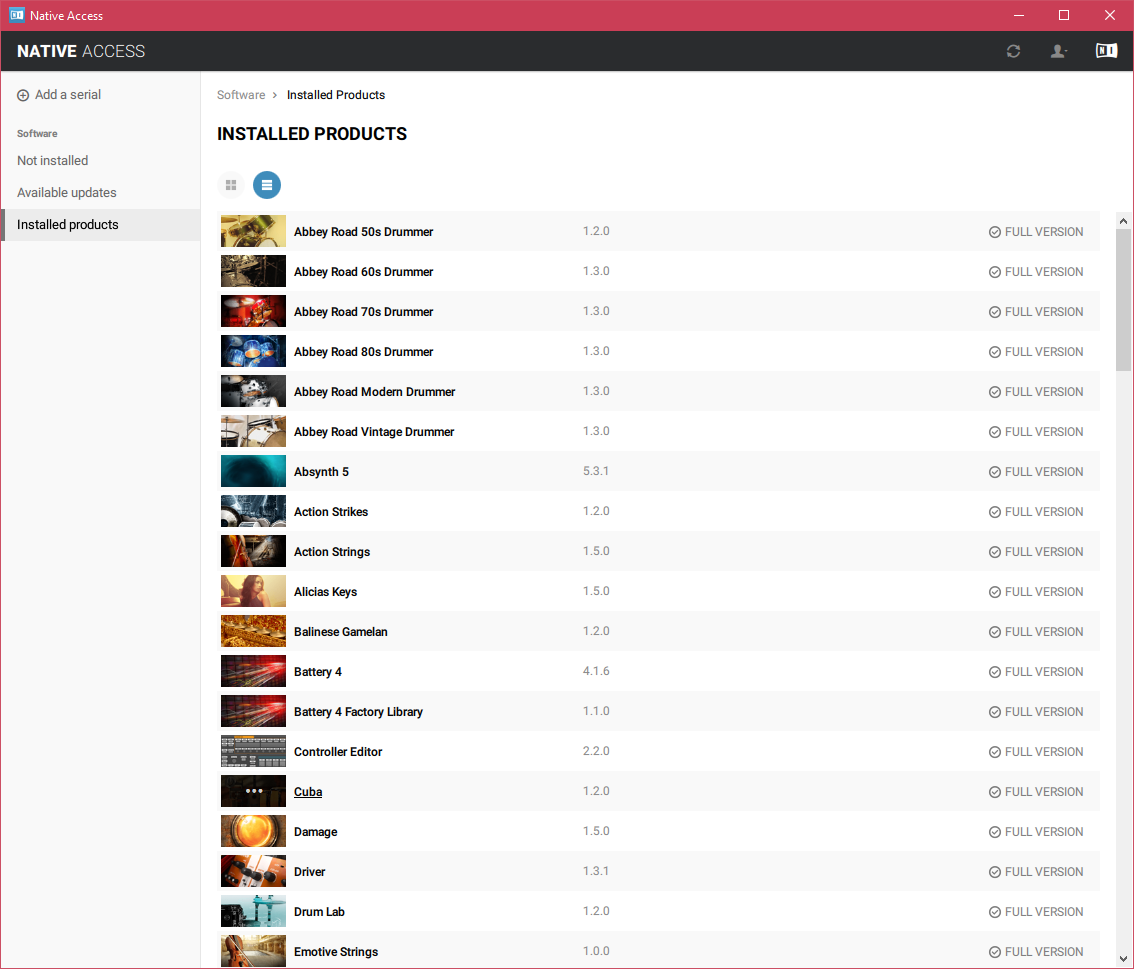Click the Native Access title bar icon
Screen dimensions: 1134x969
pos(17,15)
